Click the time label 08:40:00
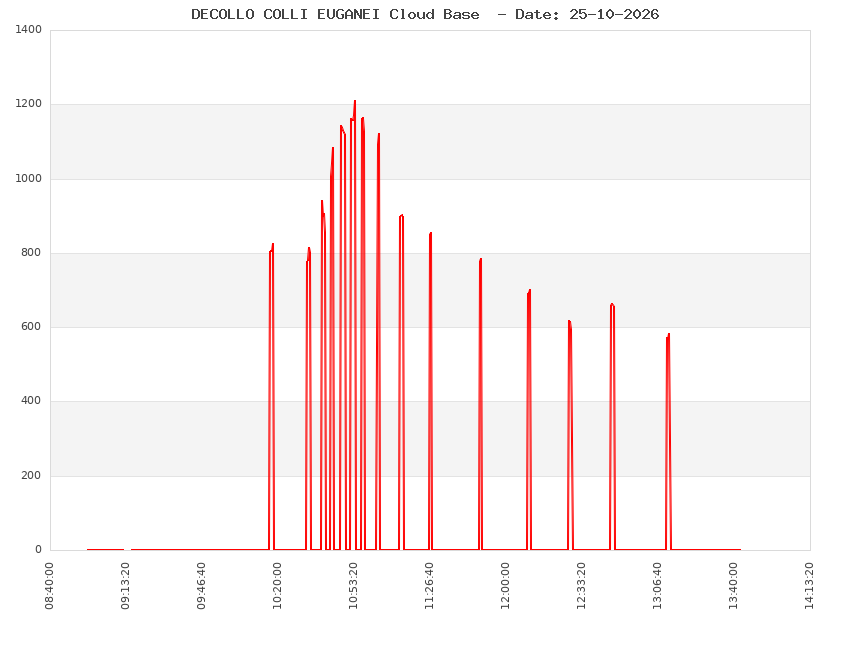Image resolution: width=850 pixels, height=650 pixels. coord(49,586)
